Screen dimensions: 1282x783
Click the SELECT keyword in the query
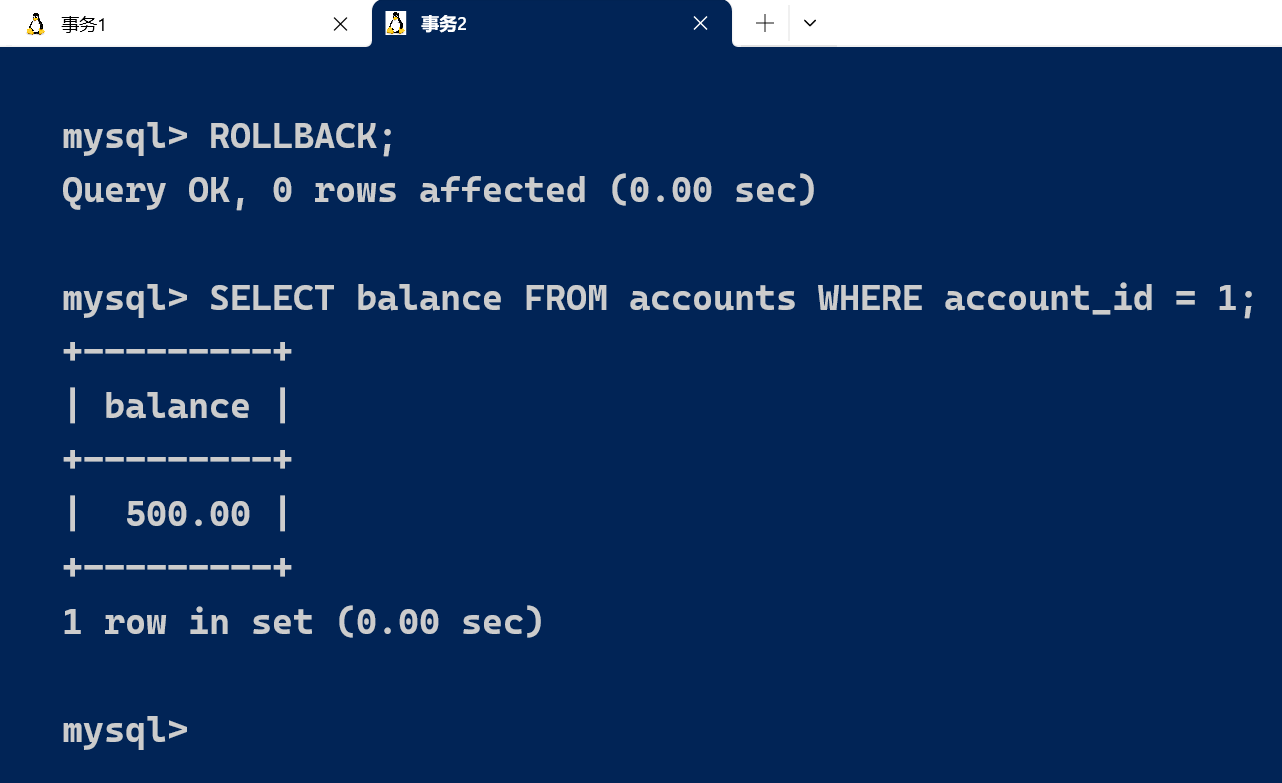[x=271, y=298]
